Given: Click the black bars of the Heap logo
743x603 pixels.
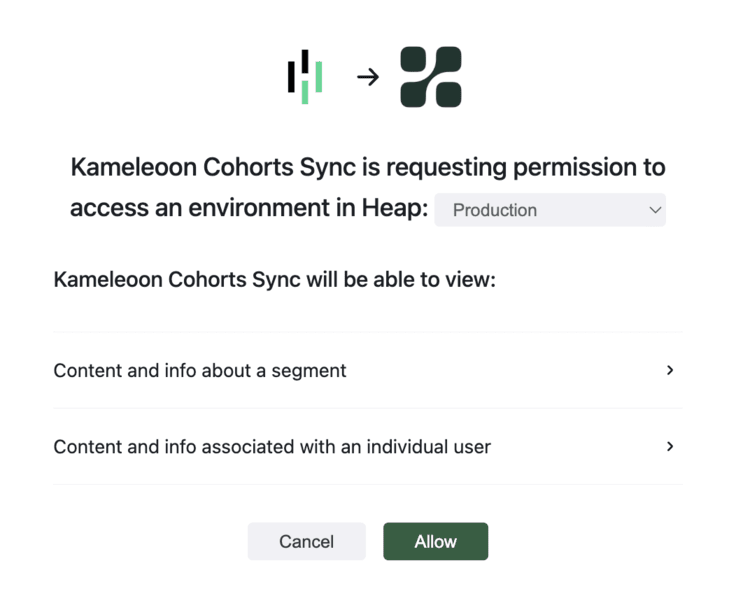Looking at the screenshot, I should [292, 74].
